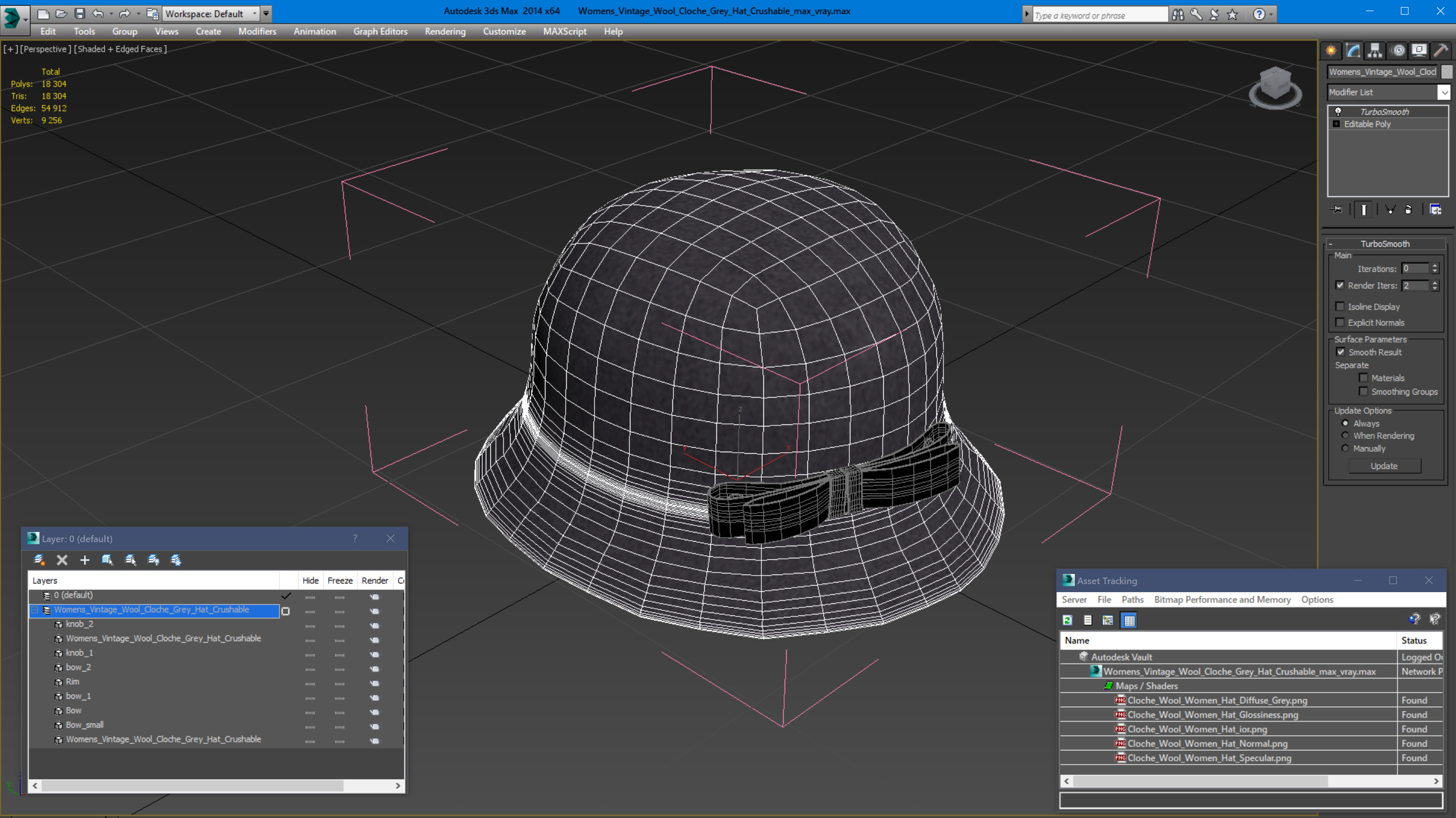Open the MAXScript menu
Image resolution: width=1456 pixels, height=818 pixels.
(565, 32)
